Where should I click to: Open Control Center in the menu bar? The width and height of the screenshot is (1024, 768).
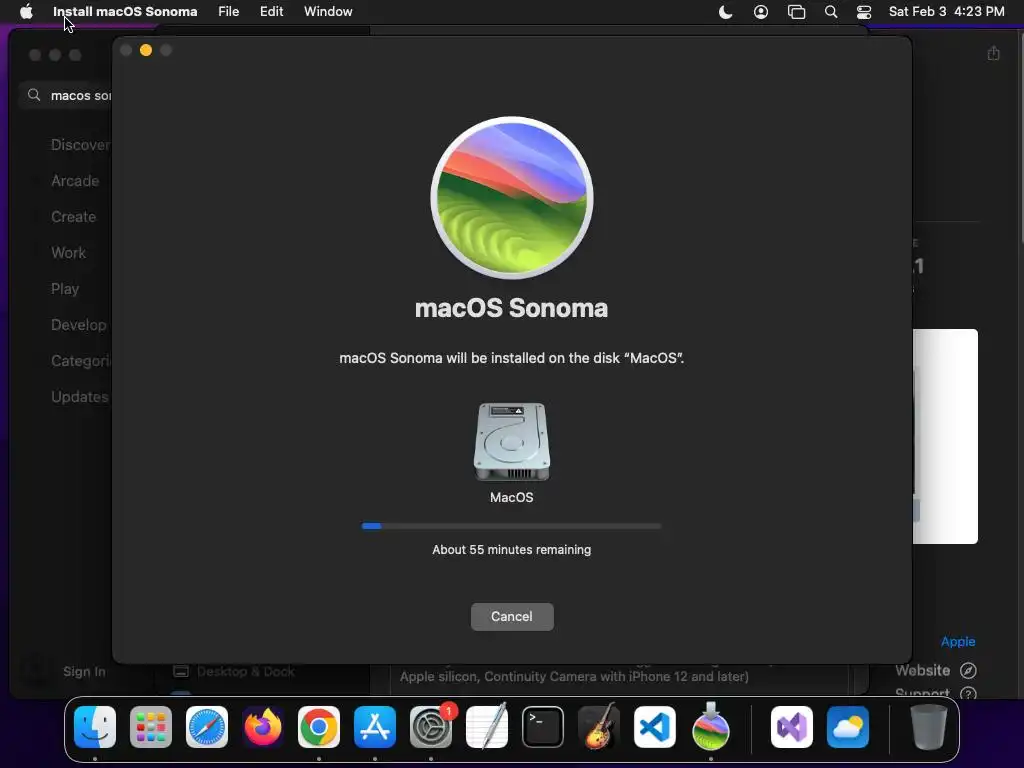point(864,12)
